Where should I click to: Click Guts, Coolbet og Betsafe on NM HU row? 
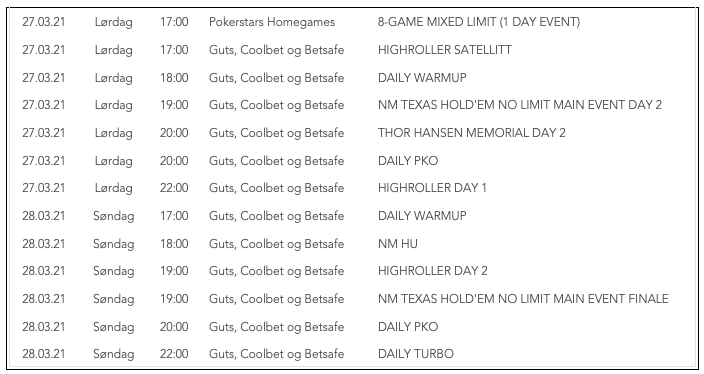276,244
